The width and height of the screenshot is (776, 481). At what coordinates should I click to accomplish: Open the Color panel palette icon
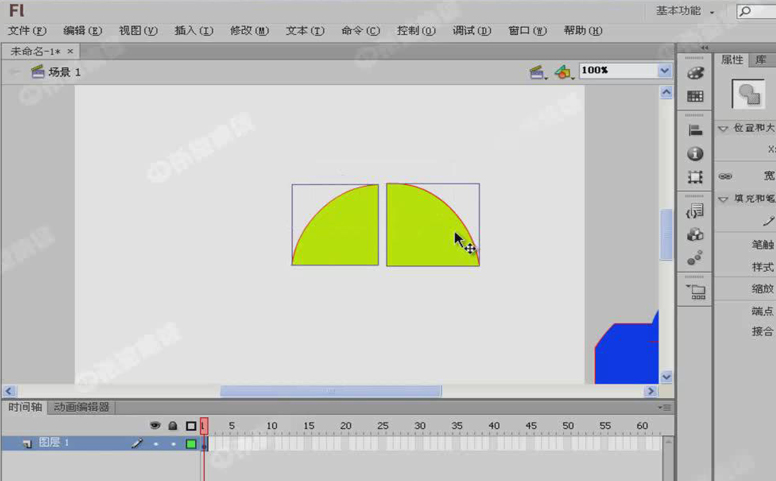[695, 73]
